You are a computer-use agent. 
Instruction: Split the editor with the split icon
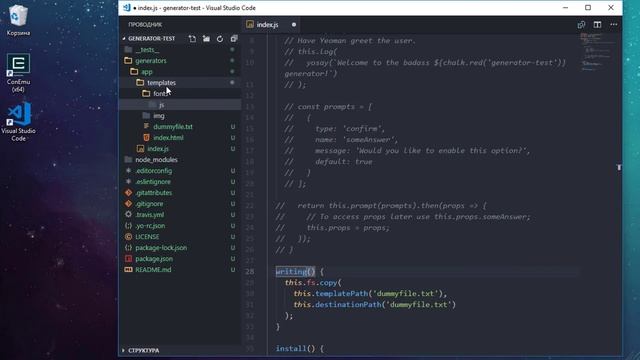(x=598, y=25)
